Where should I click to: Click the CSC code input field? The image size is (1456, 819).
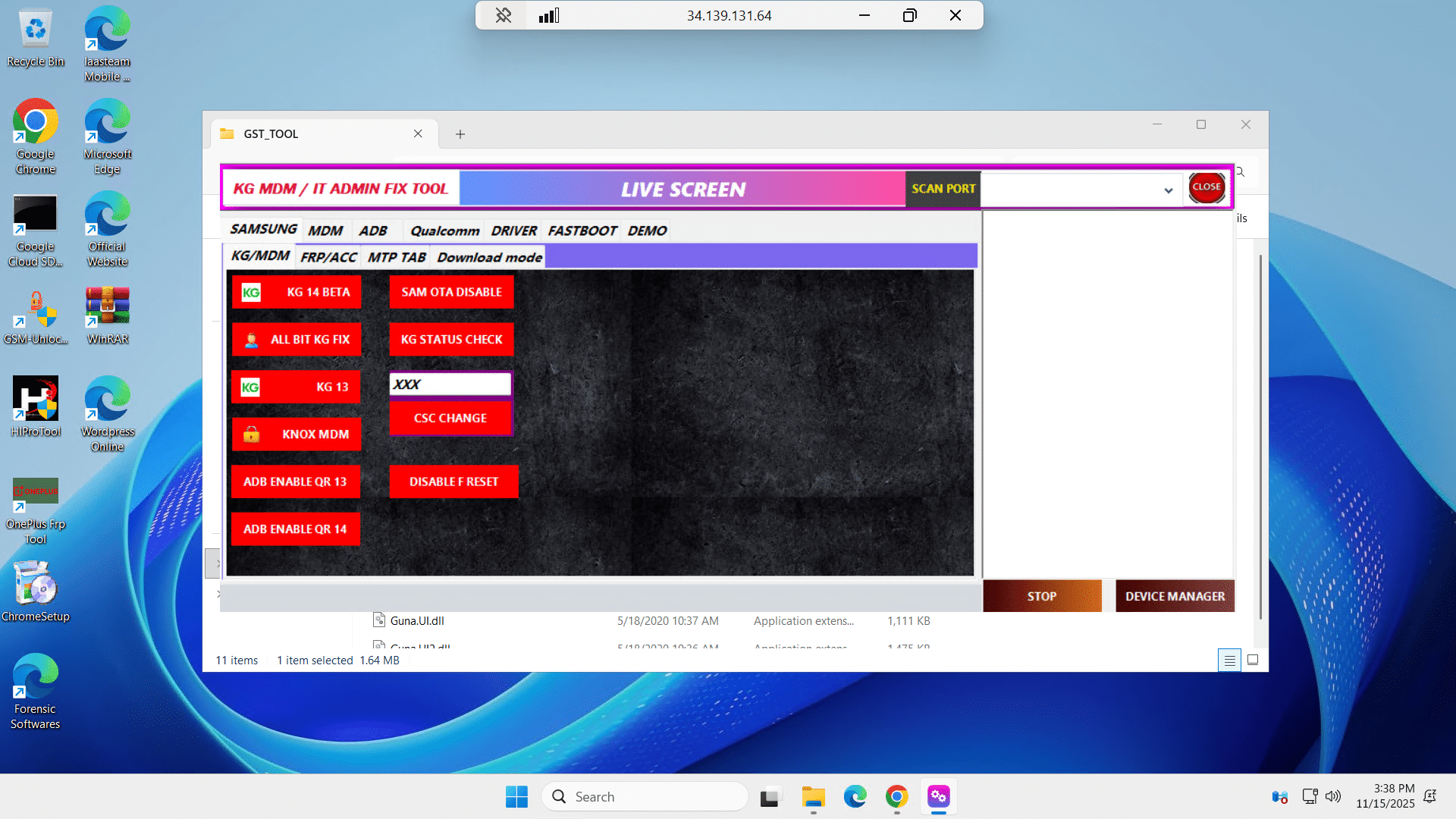(450, 384)
